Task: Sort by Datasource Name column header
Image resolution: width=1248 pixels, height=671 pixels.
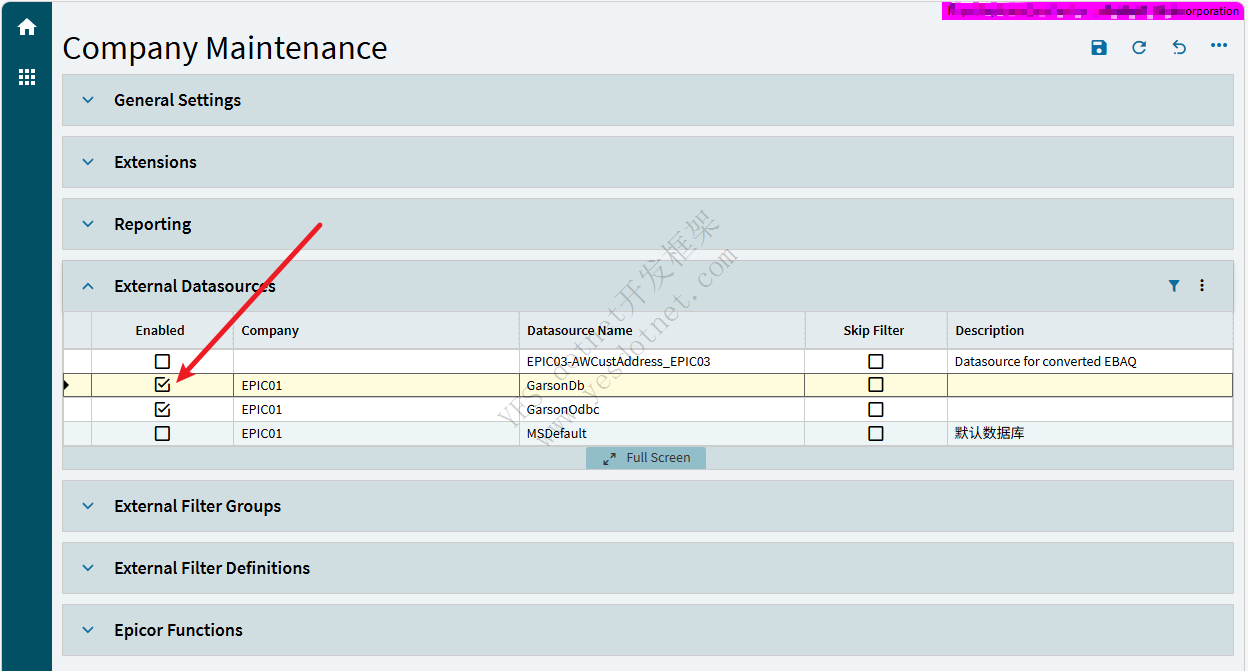Action: 580,331
